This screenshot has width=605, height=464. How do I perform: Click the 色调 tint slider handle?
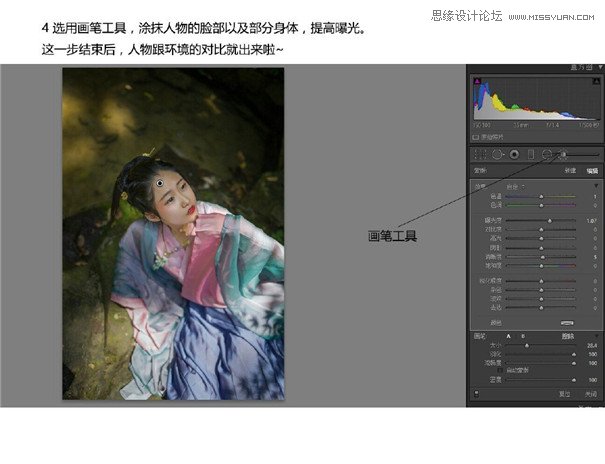541,206
